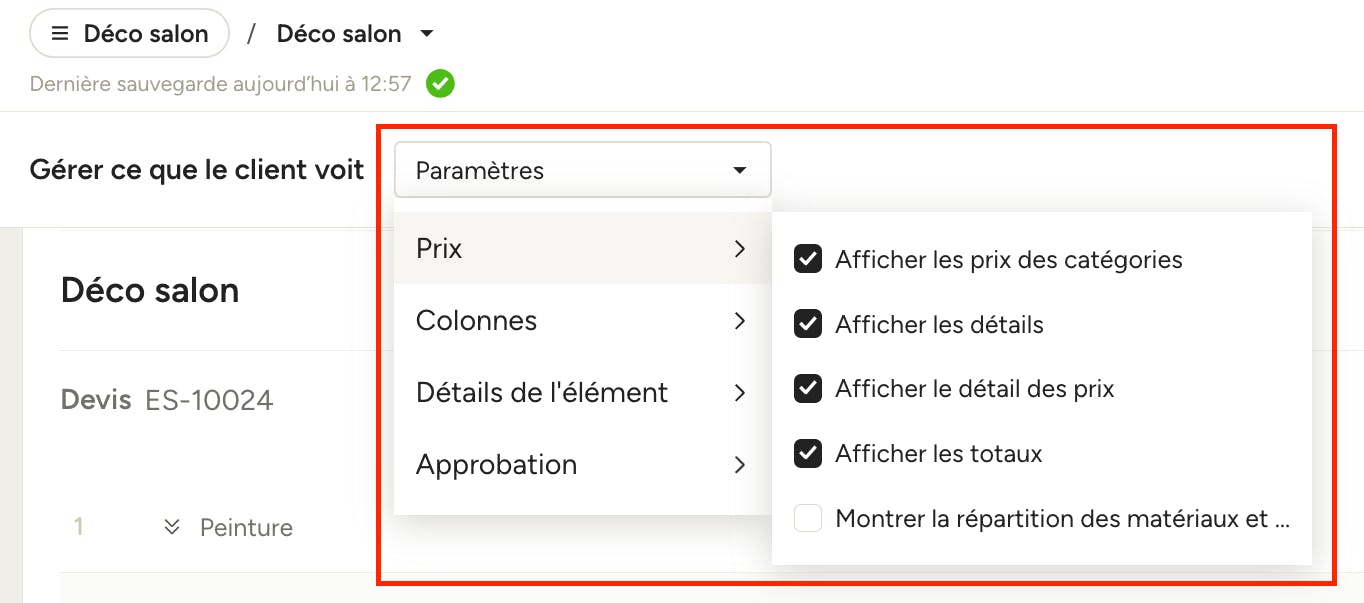1364x603 pixels.
Task: Open the hamburger menu icon beside Déco salon
Action: point(60,34)
